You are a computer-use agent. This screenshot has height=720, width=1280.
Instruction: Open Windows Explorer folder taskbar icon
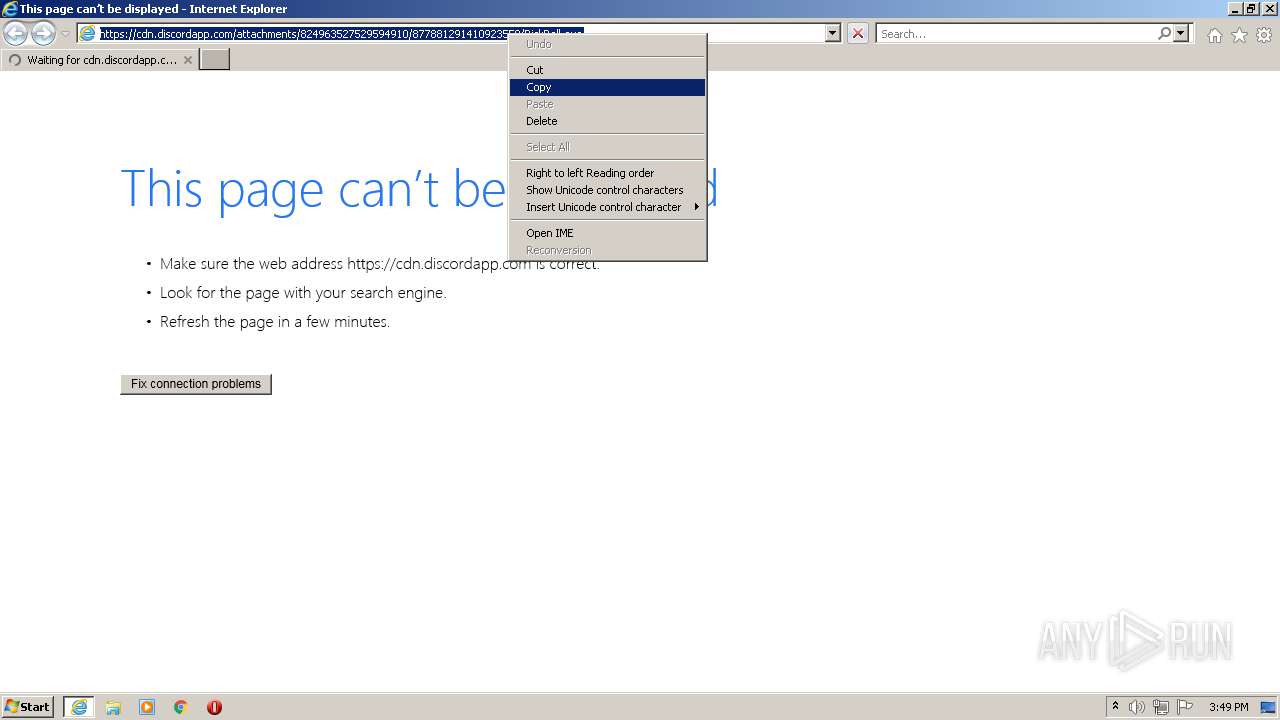[113, 707]
